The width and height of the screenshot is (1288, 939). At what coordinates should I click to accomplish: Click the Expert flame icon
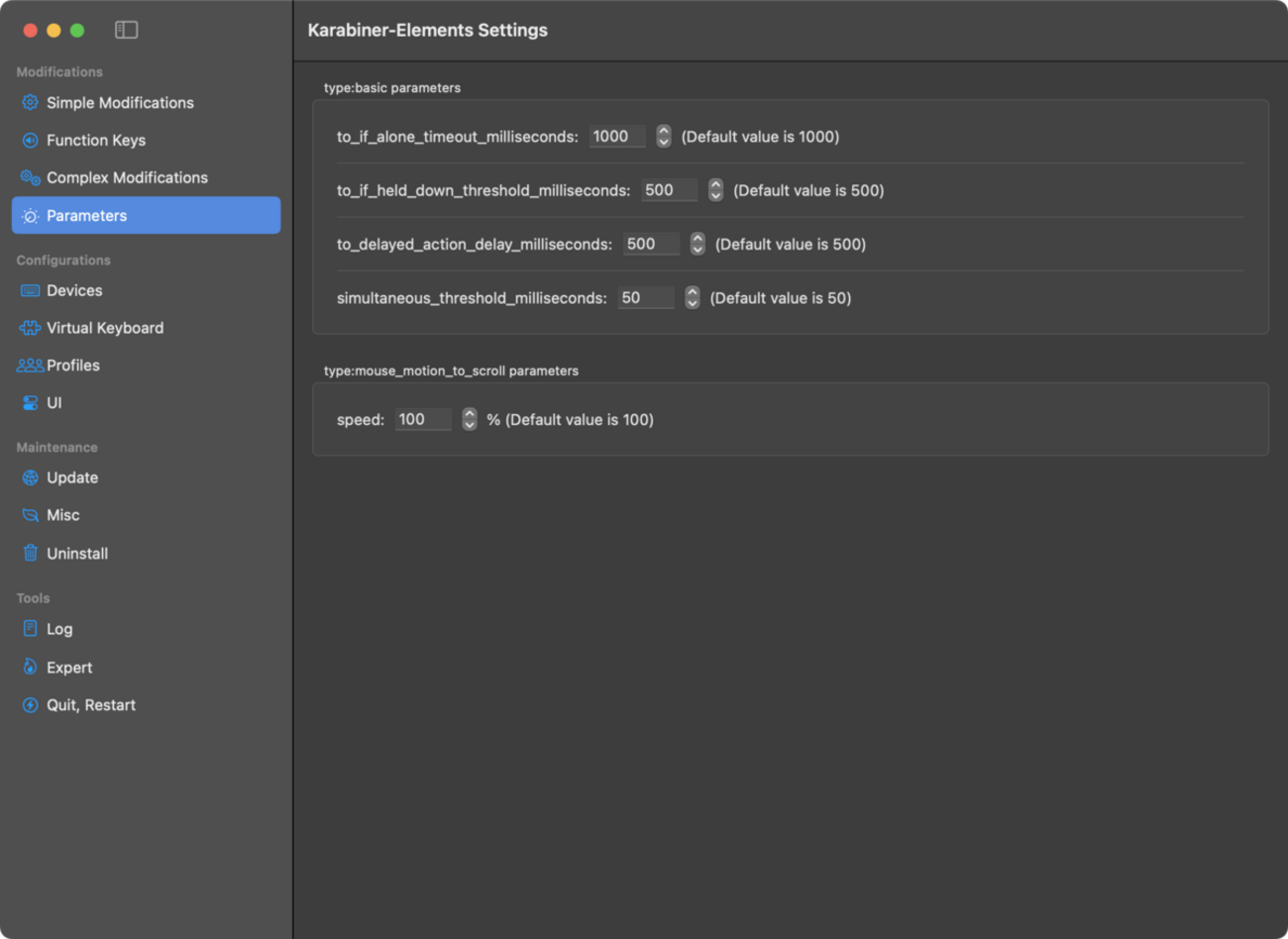click(30, 667)
